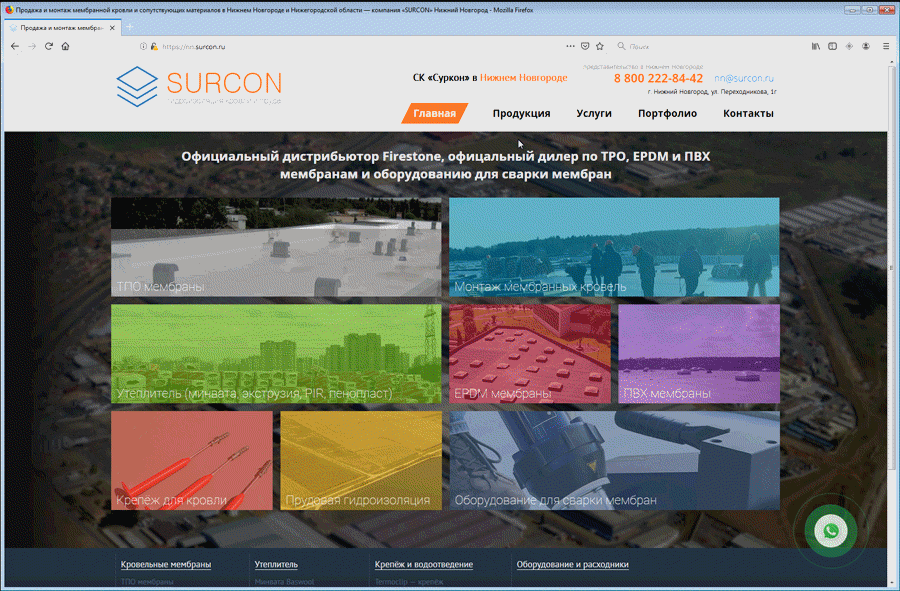Show site information via the info icon
The width and height of the screenshot is (900, 591).
[x=143, y=46]
